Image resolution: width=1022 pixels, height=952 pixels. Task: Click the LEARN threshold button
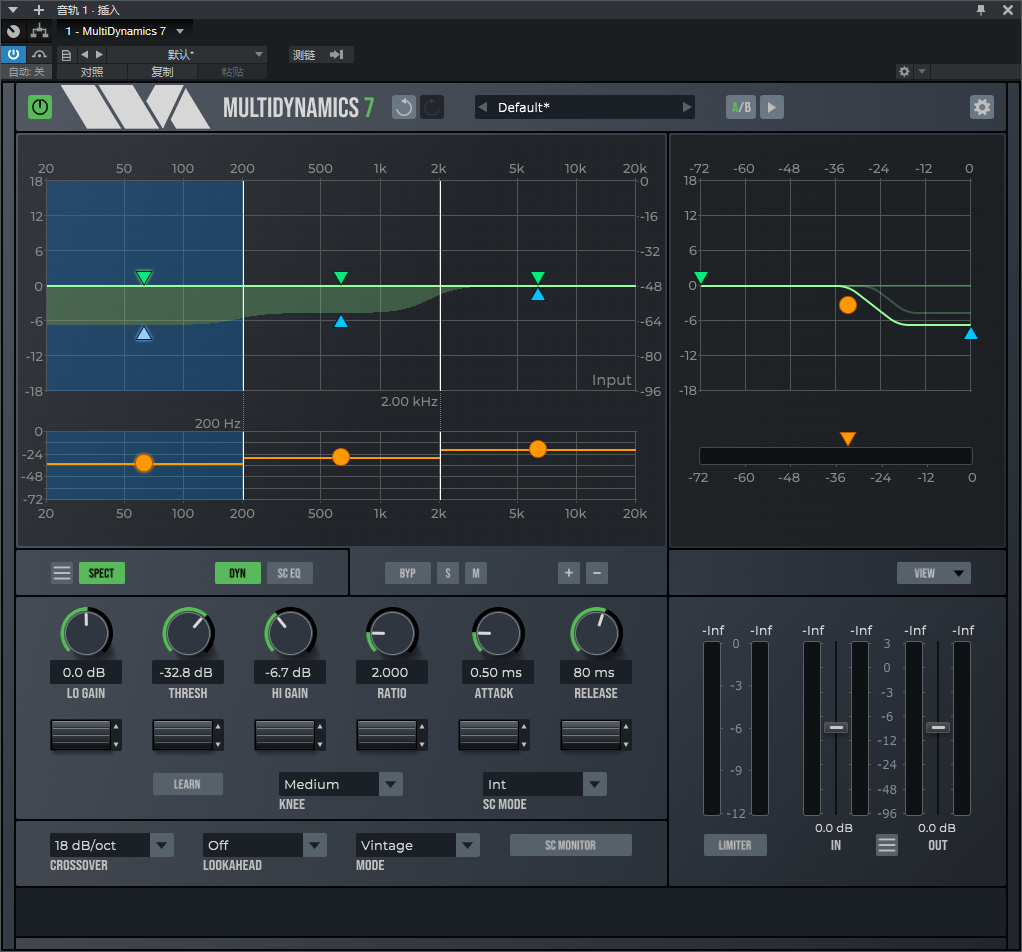pos(188,784)
